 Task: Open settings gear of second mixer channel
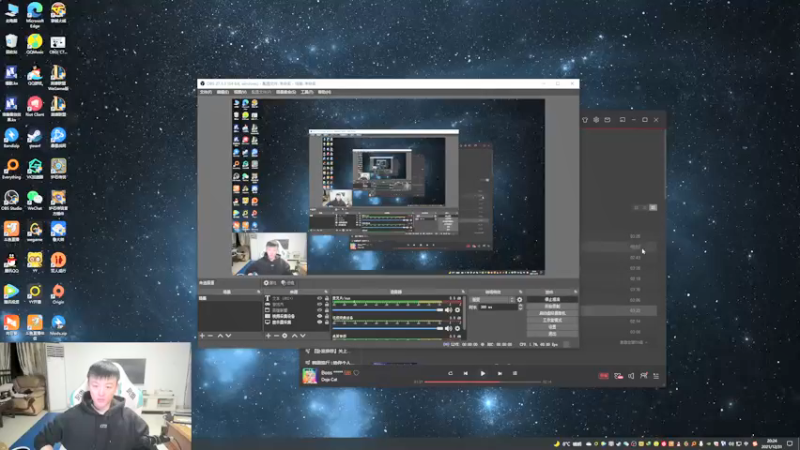[457, 328]
